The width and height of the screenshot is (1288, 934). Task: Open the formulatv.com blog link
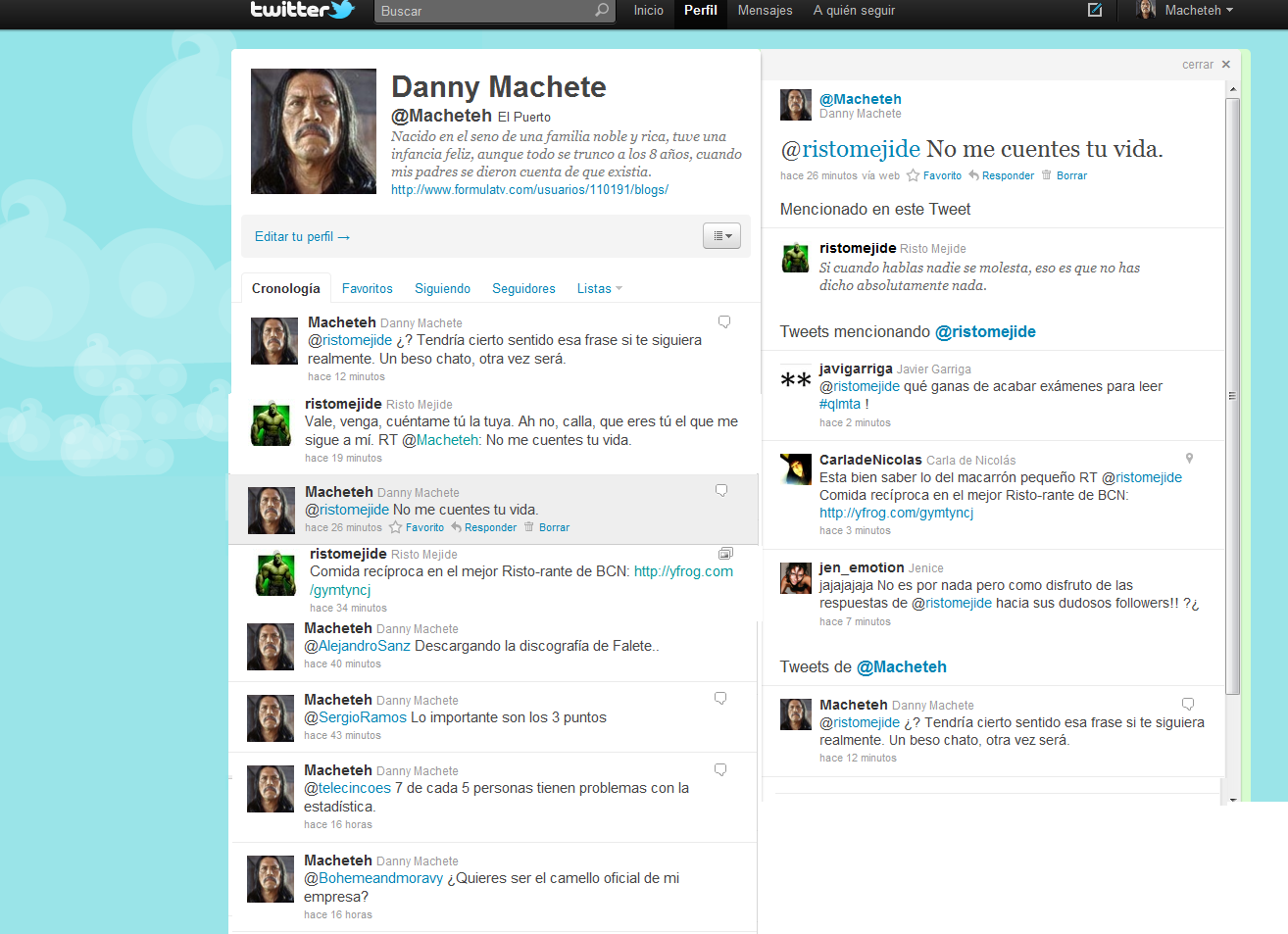[529, 190]
